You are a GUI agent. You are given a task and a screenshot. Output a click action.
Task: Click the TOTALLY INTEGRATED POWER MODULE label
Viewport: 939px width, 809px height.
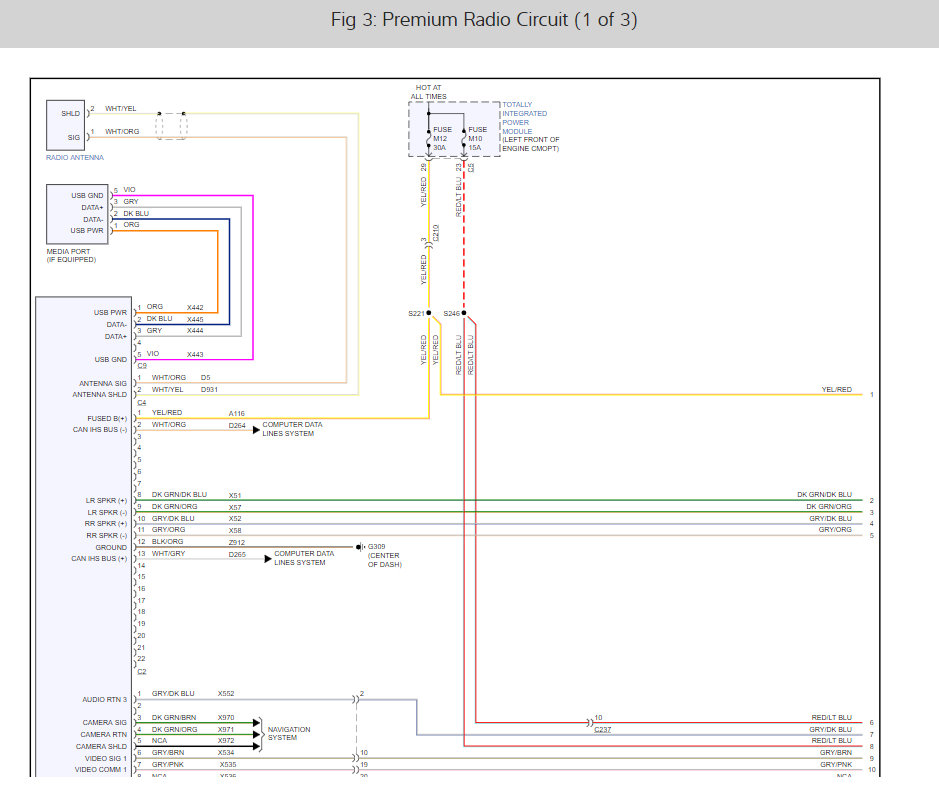pos(524,118)
